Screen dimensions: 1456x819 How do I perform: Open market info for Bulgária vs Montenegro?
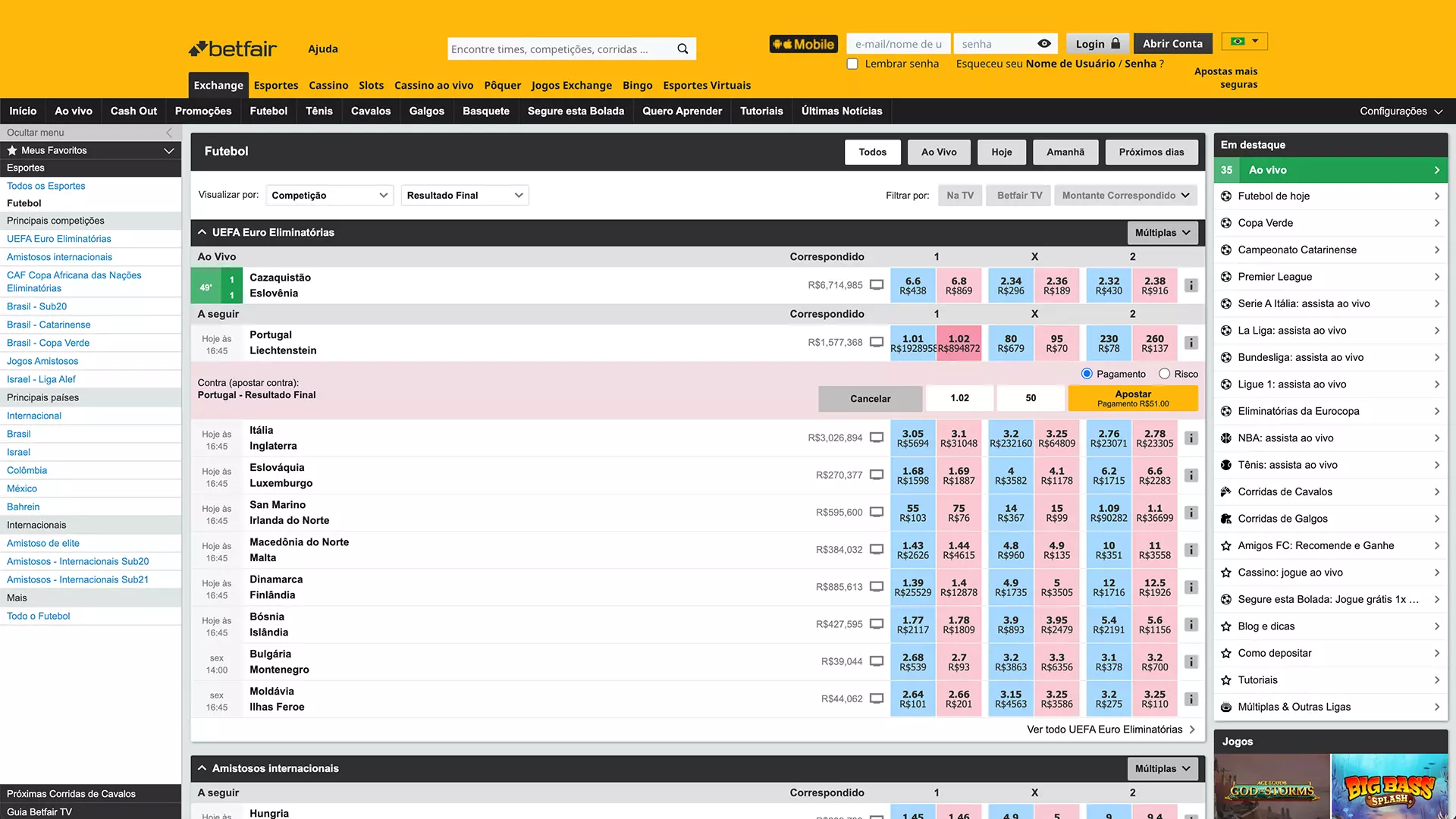click(1191, 661)
